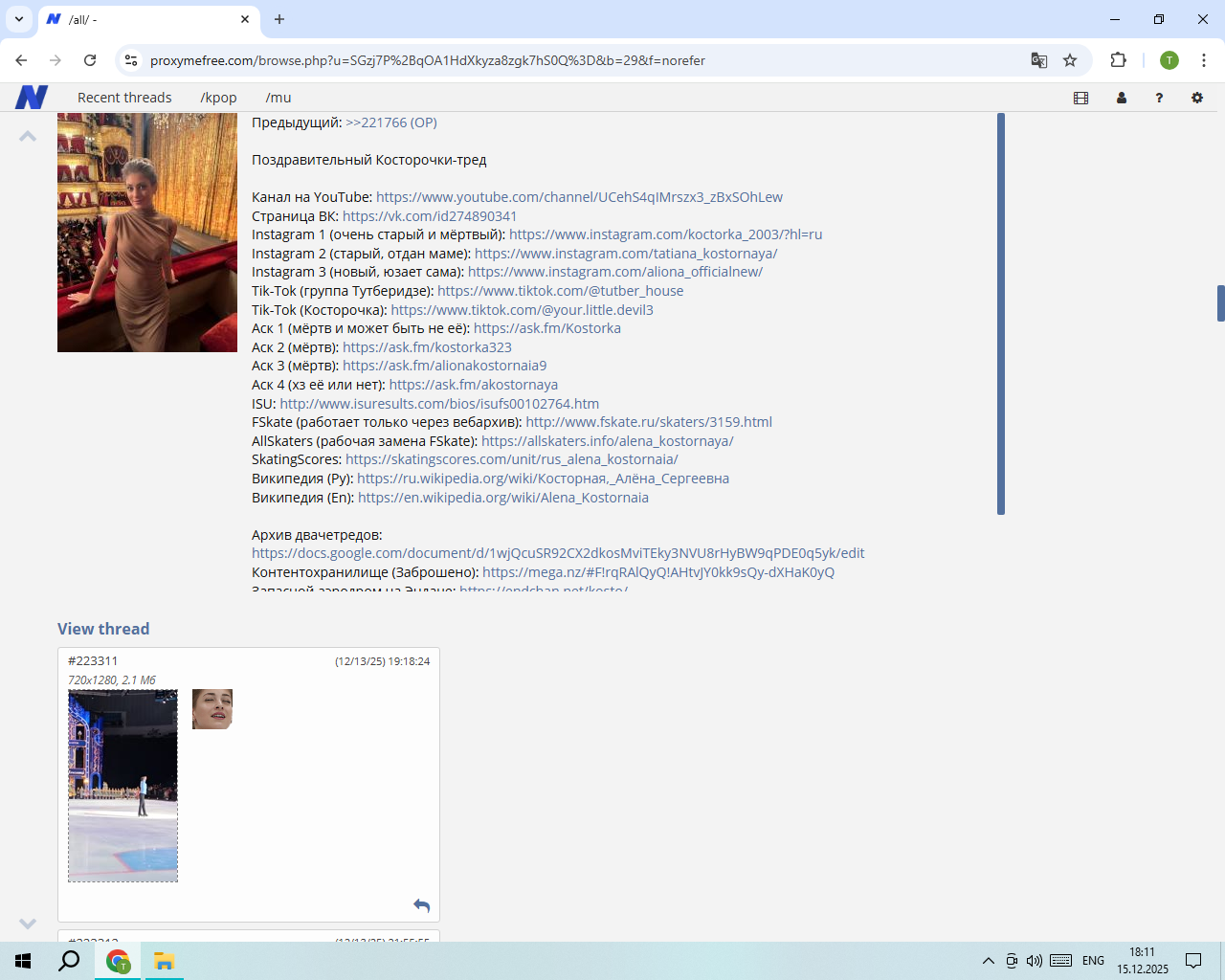Open the vk.com/id274890341 link
This screenshot has height=980, width=1225.
tap(430, 216)
